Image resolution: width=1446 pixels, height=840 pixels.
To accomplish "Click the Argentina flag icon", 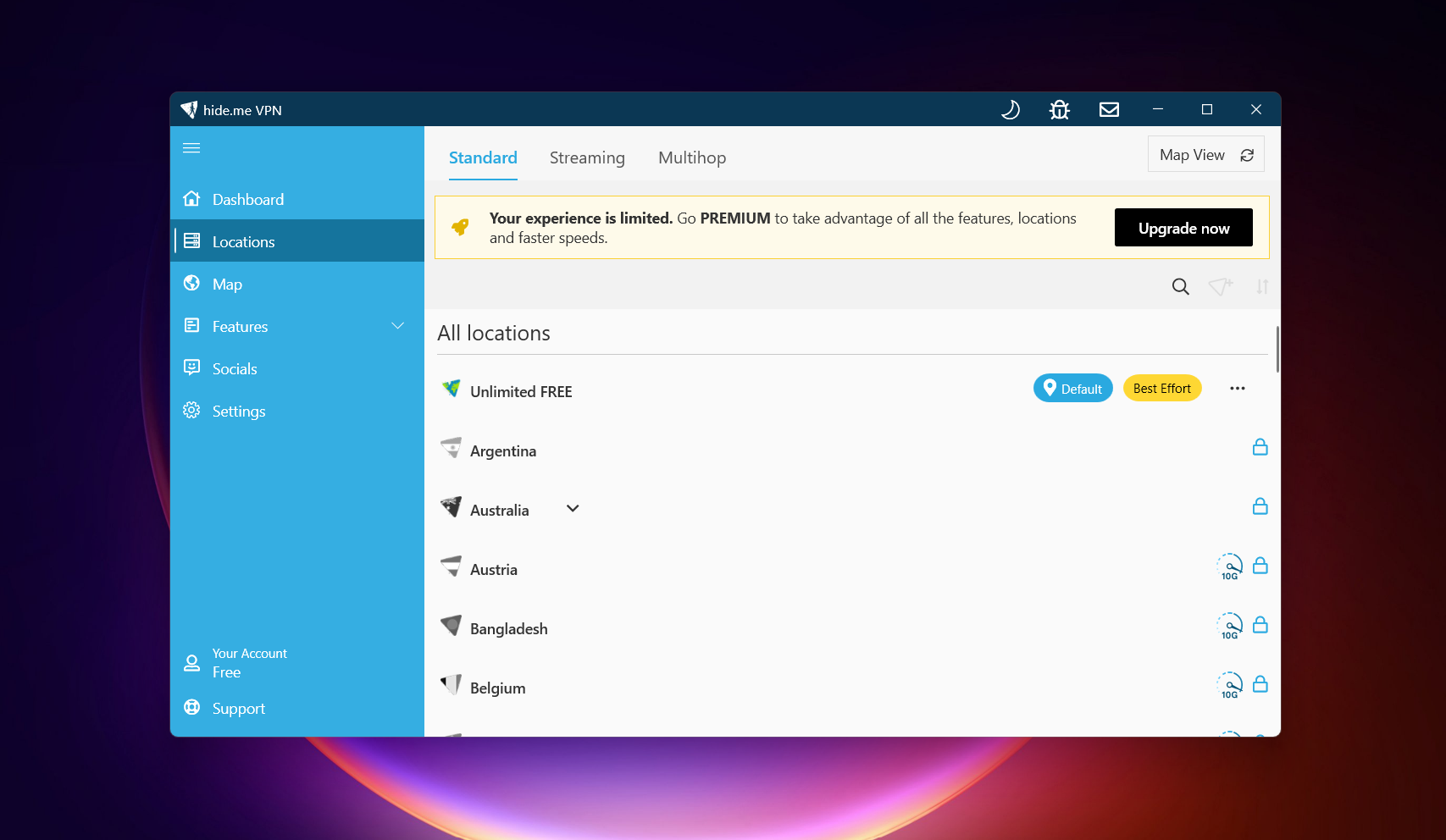I will (452, 447).
